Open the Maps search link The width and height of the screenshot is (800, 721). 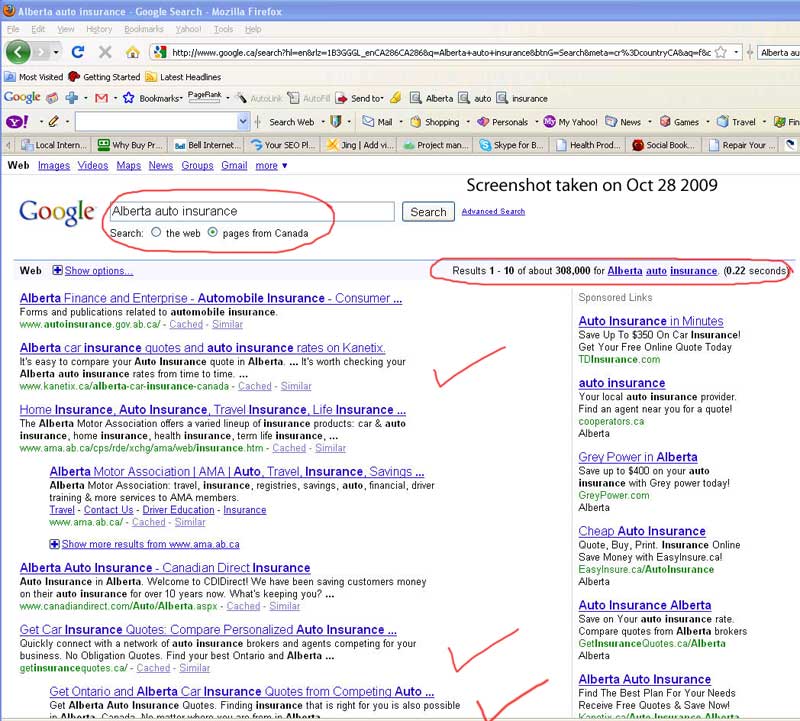(x=129, y=165)
